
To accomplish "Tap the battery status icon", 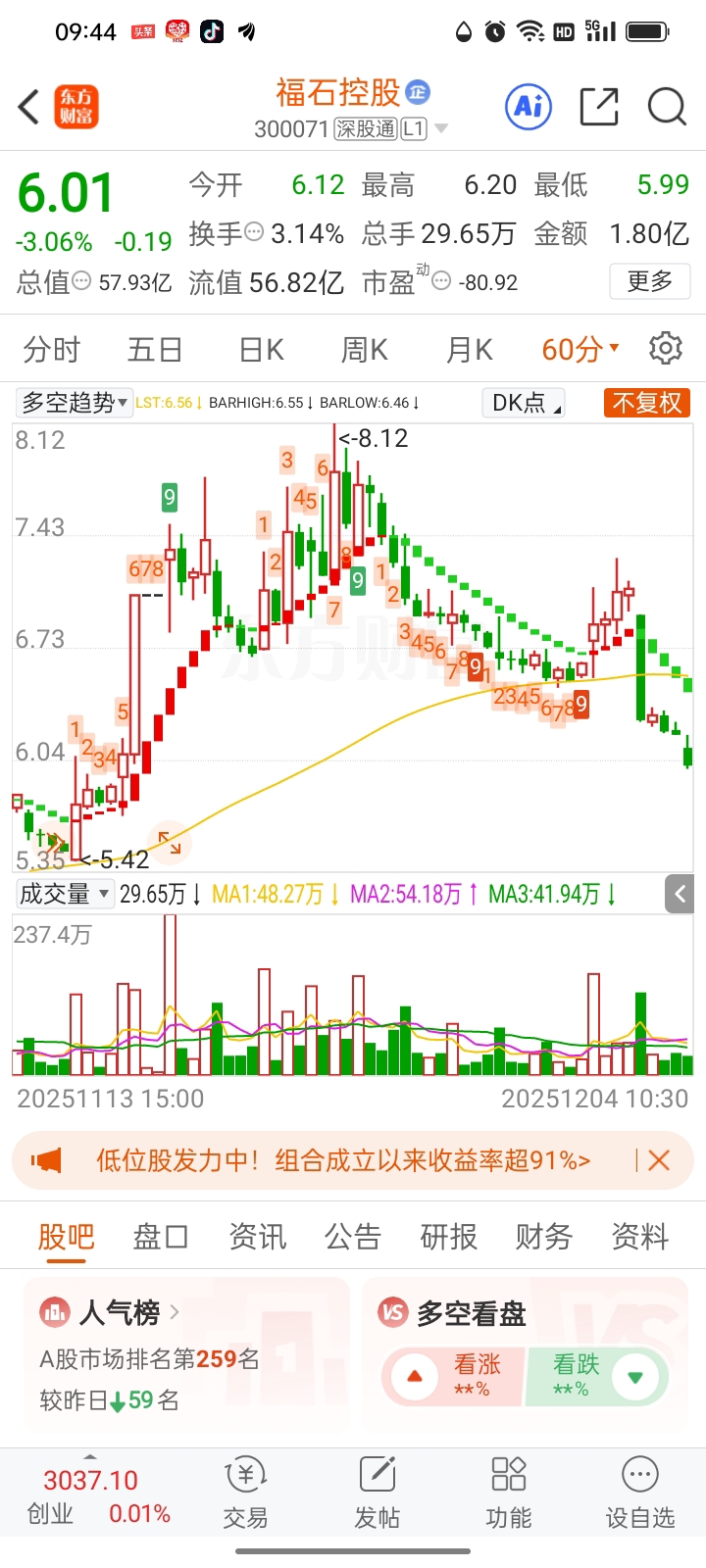I will (x=647, y=31).
